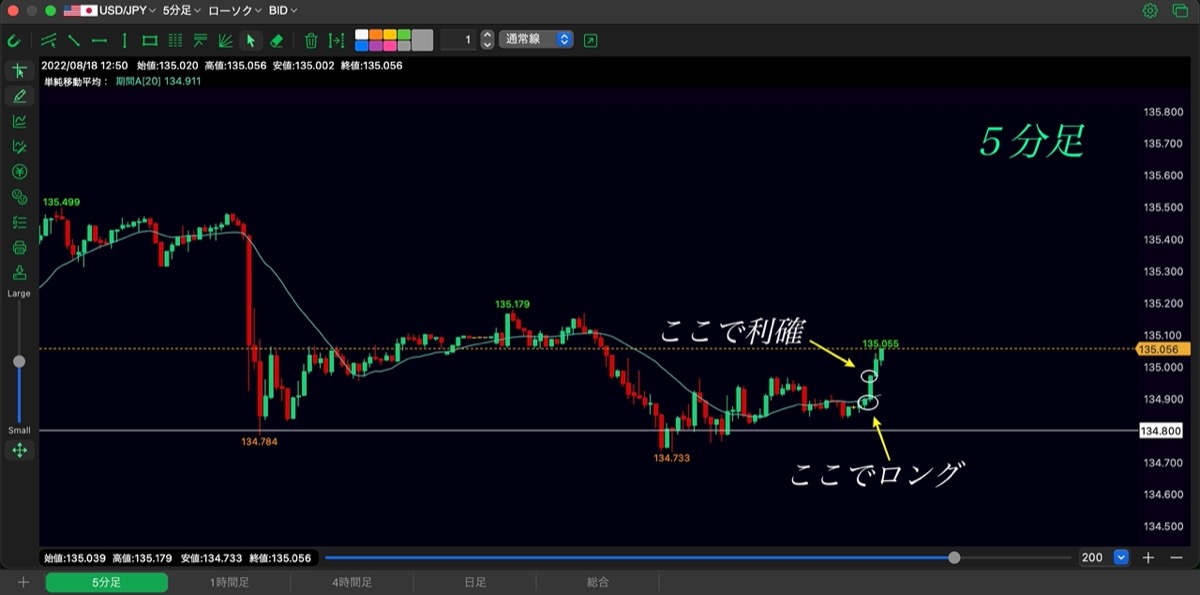The image size is (1200, 595).
Task: Open the 通常線 line style dropdown
Action: pyautogui.click(x=537, y=40)
